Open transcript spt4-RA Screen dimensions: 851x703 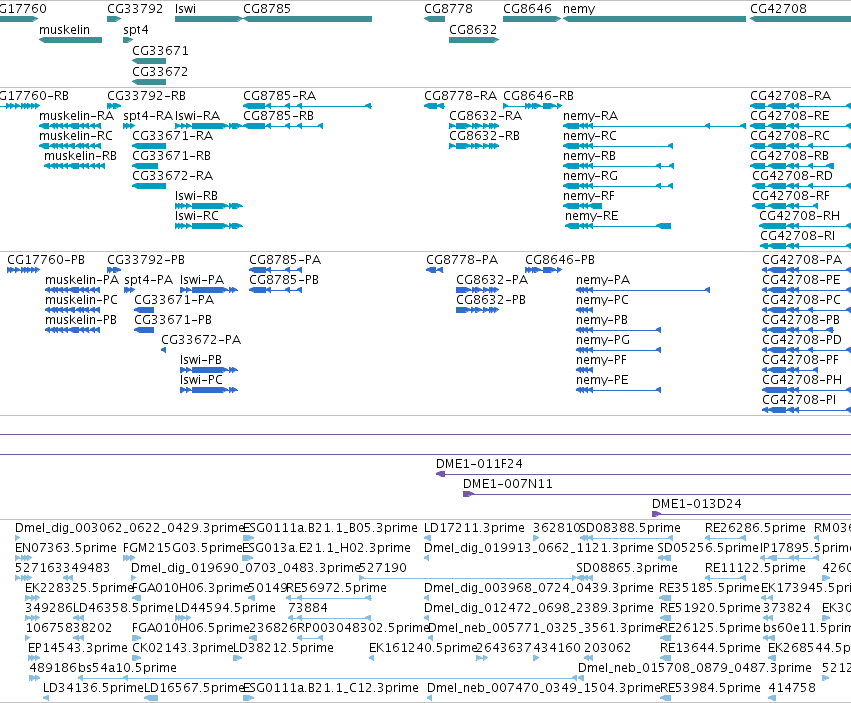(148, 116)
